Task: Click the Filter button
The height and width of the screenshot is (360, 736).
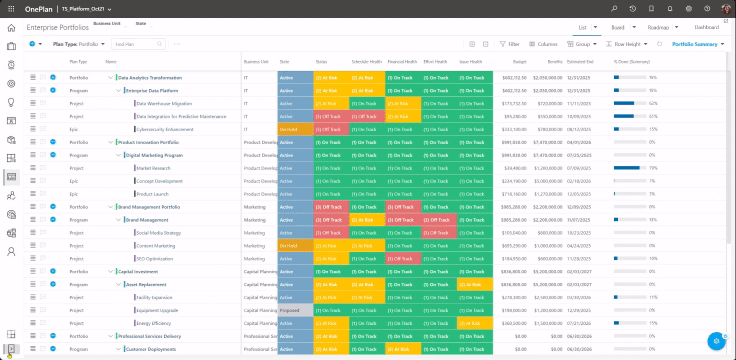Action: pos(510,44)
